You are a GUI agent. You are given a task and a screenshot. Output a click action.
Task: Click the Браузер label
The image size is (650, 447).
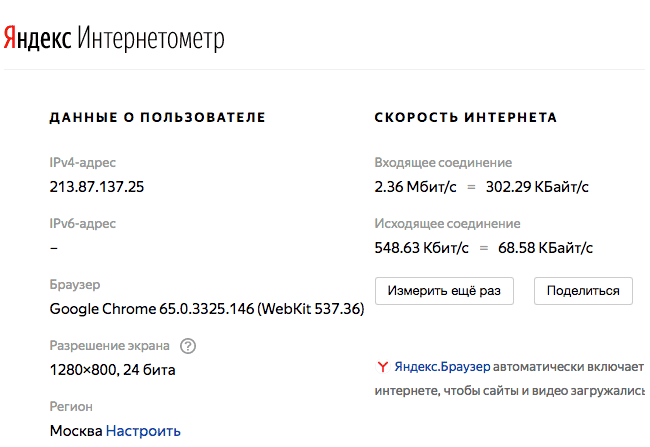(75, 284)
